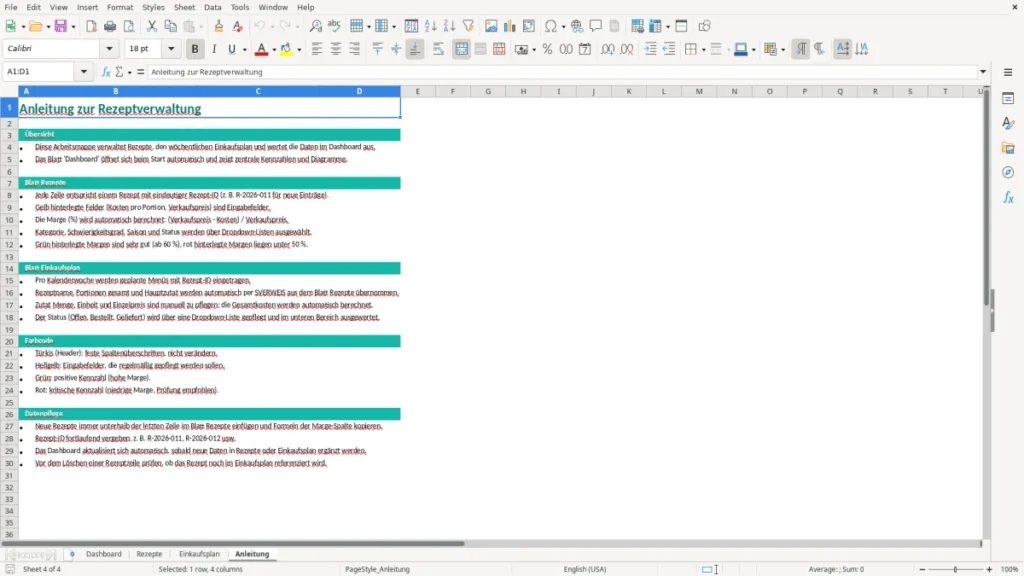Click the zoom slider in status bar
The width and height of the screenshot is (1024, 576).
click(955, 569)
